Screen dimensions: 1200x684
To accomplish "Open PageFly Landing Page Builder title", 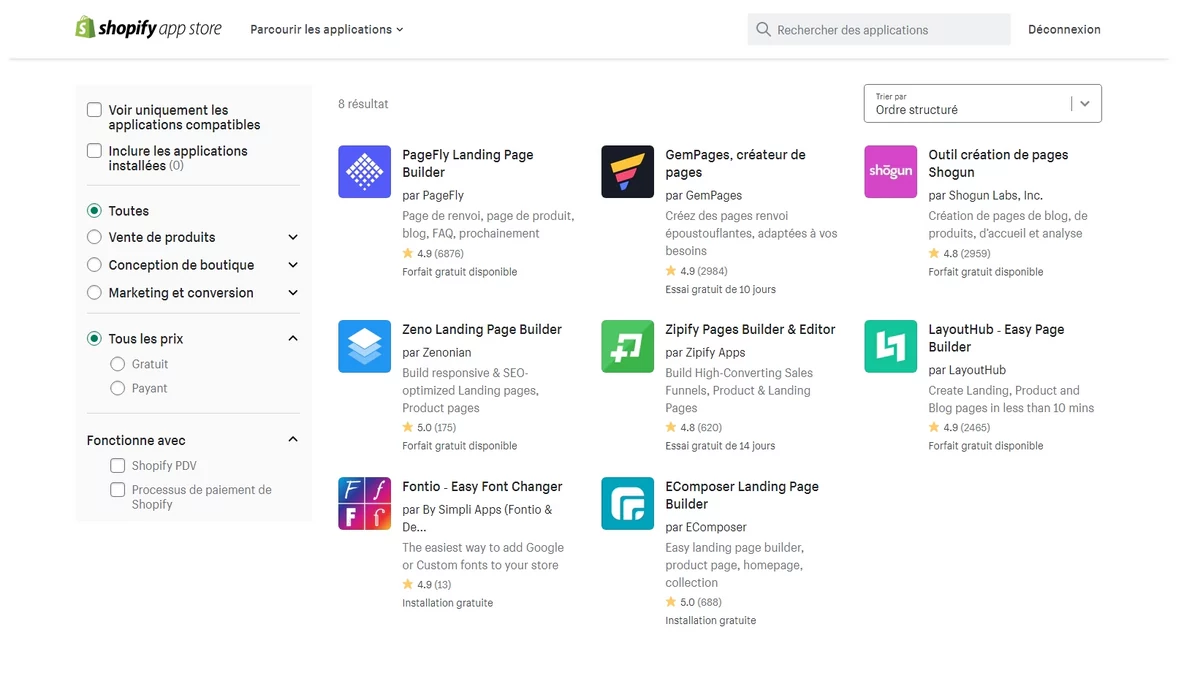I will click(468, 163).
